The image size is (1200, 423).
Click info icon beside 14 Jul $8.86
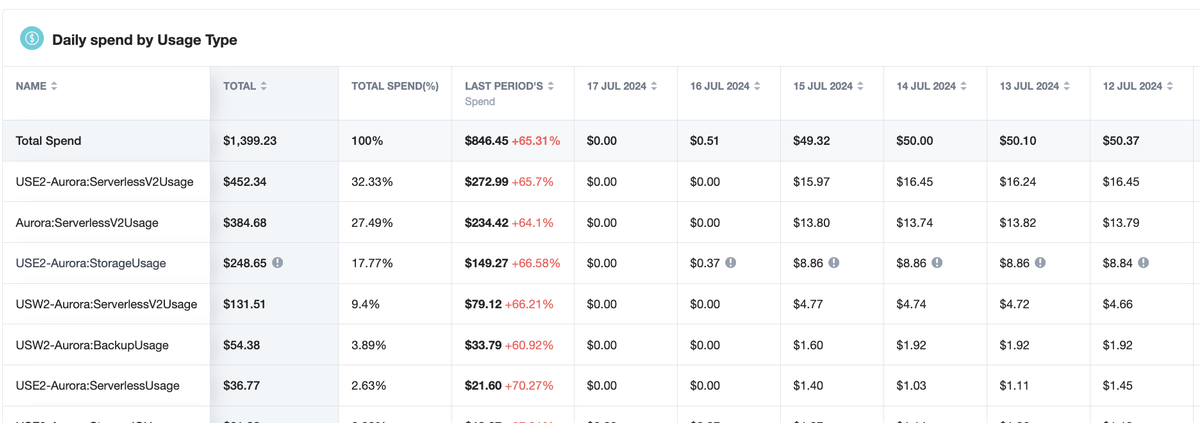pos(937,263)
